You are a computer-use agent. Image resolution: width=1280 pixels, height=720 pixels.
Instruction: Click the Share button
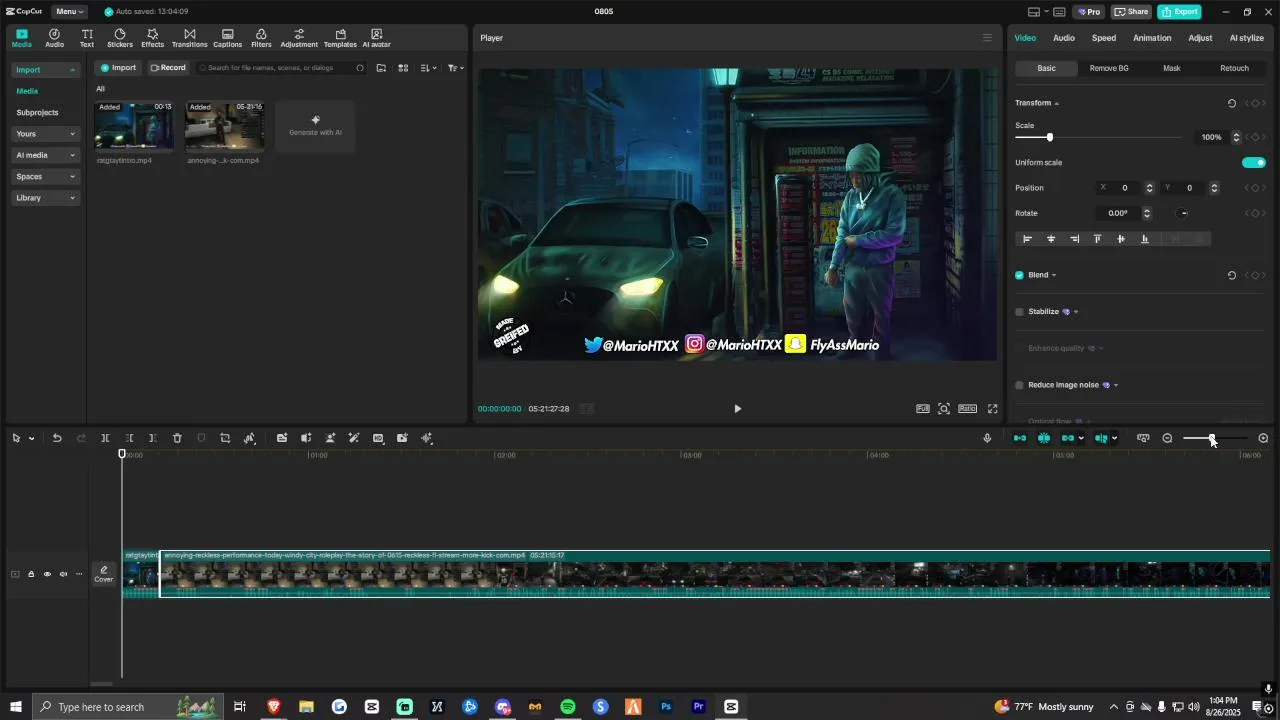click(x=1132, y=12)
